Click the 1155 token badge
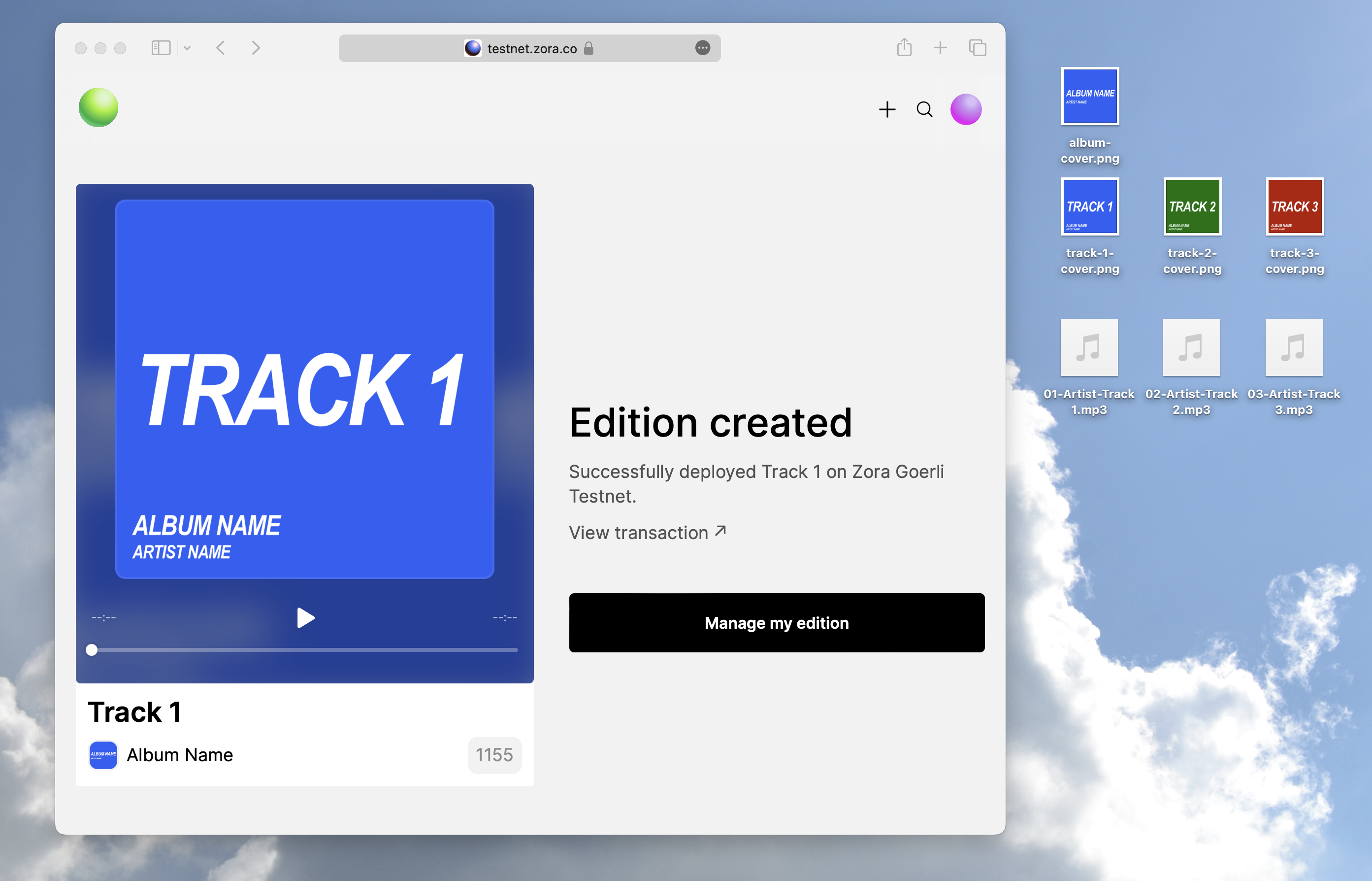This screenshot has height=881, width=1372. [x=494, y=754]
